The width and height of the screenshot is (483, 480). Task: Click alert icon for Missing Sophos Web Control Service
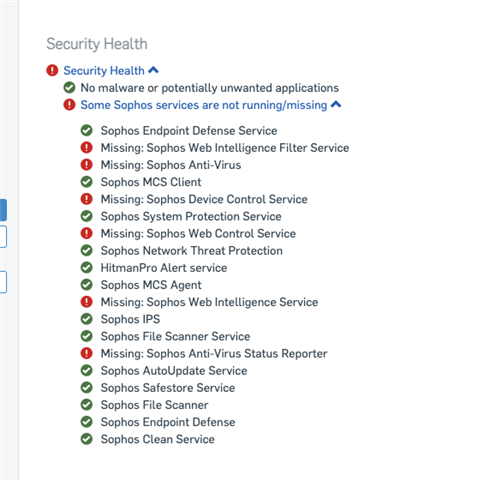tap(87, 233)
